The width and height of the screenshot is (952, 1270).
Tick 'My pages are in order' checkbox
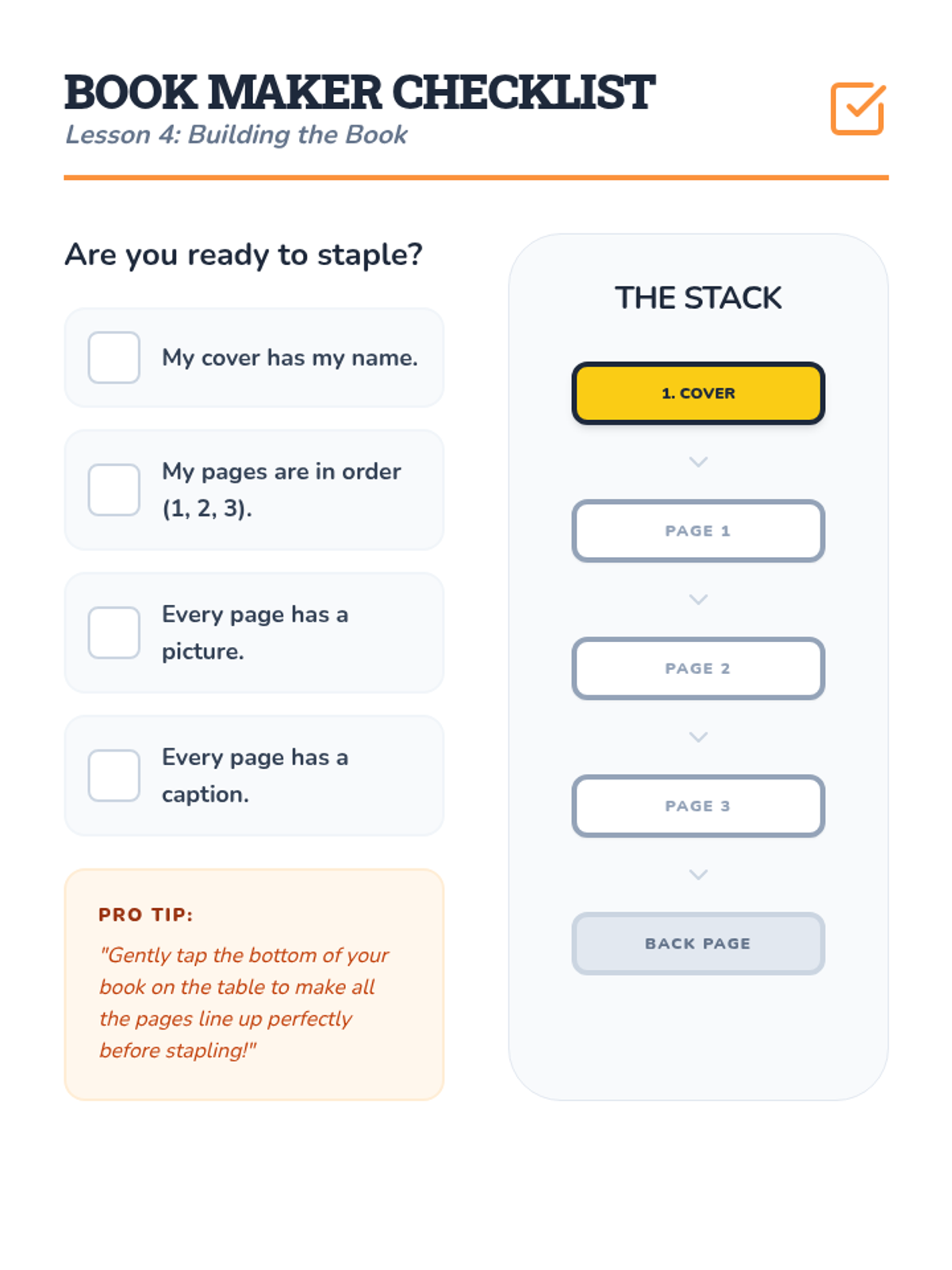point(114,490)
